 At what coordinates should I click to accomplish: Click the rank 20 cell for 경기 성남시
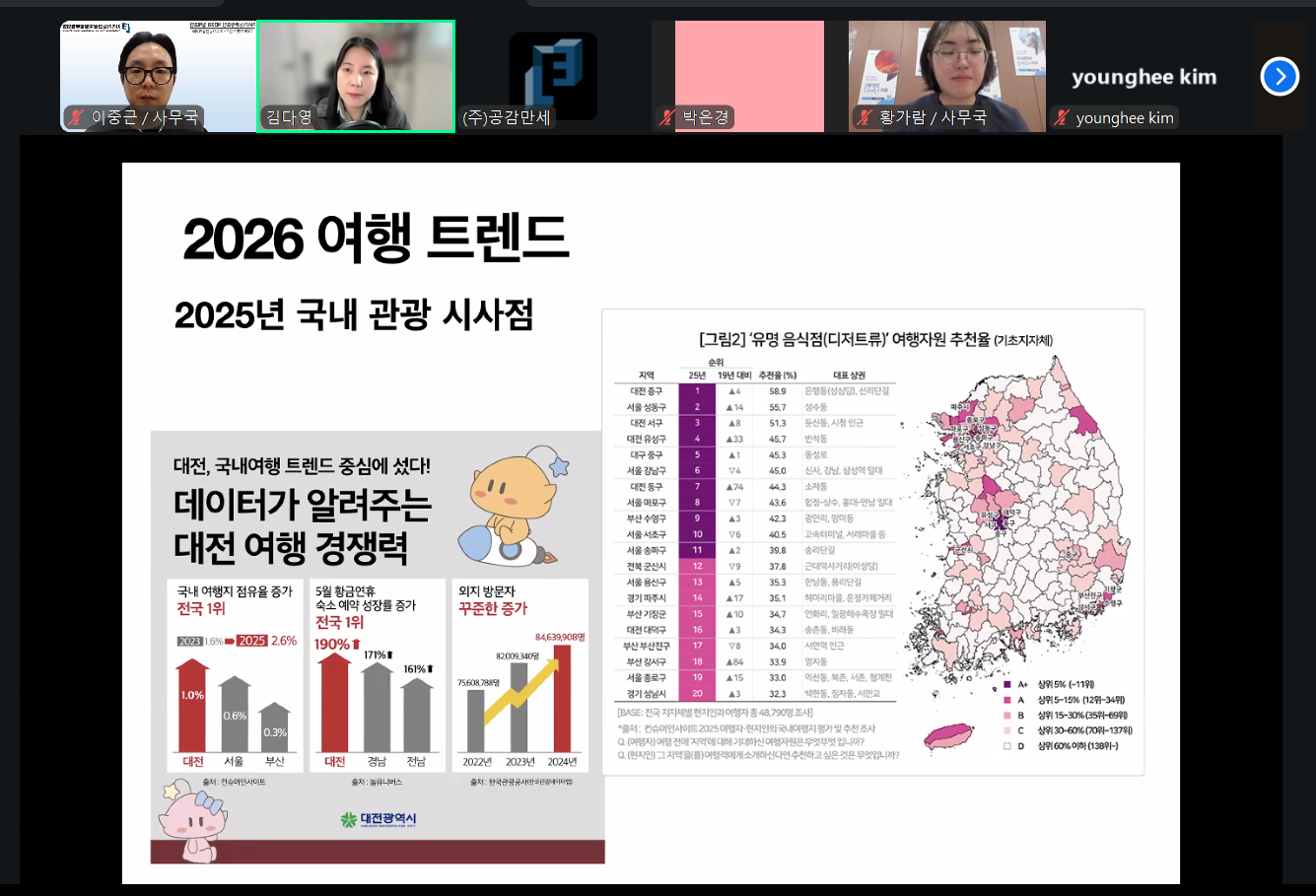[x=697, y=694]
